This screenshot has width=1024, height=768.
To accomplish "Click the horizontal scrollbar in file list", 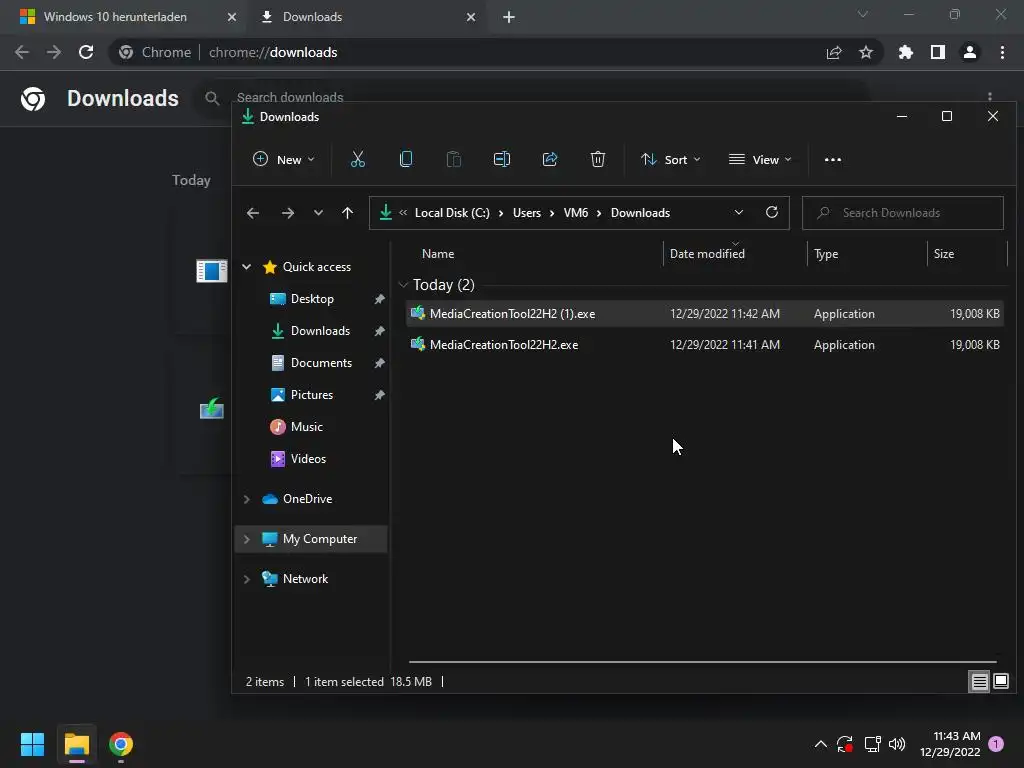I will click(x=702, y=662).
